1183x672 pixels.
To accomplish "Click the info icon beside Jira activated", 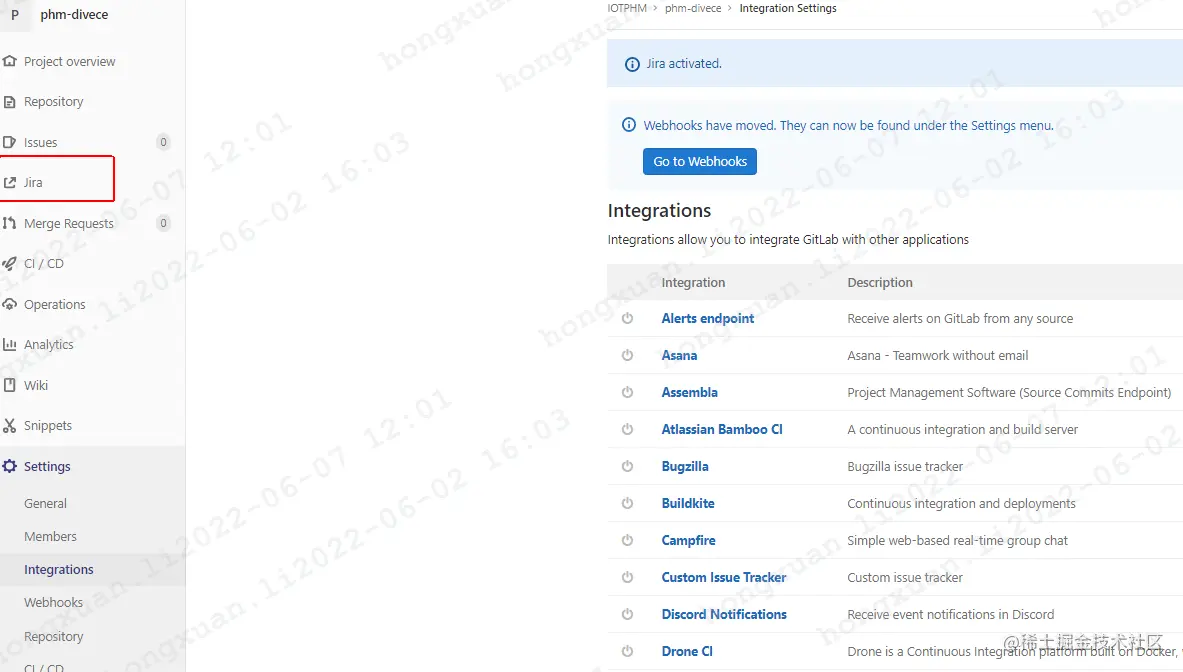I will 632,64.
